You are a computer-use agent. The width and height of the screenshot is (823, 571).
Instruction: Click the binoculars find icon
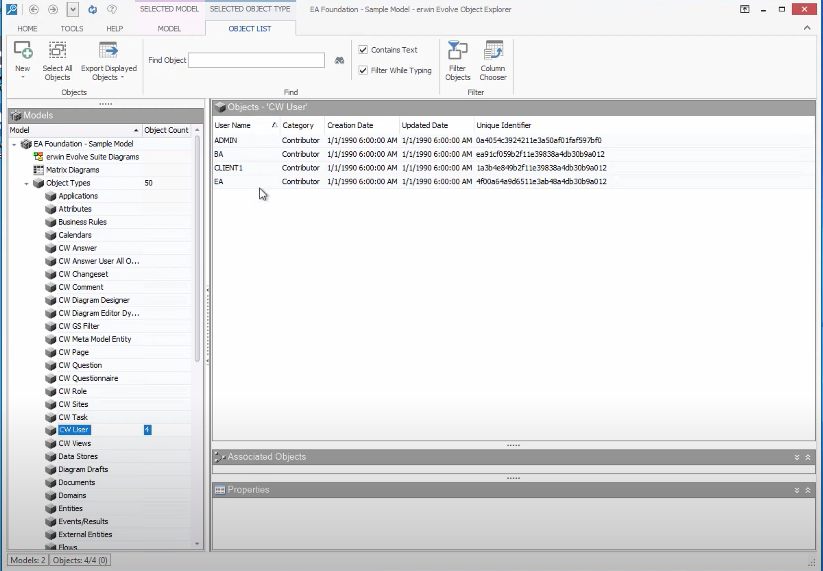click(x=339, y=61)
